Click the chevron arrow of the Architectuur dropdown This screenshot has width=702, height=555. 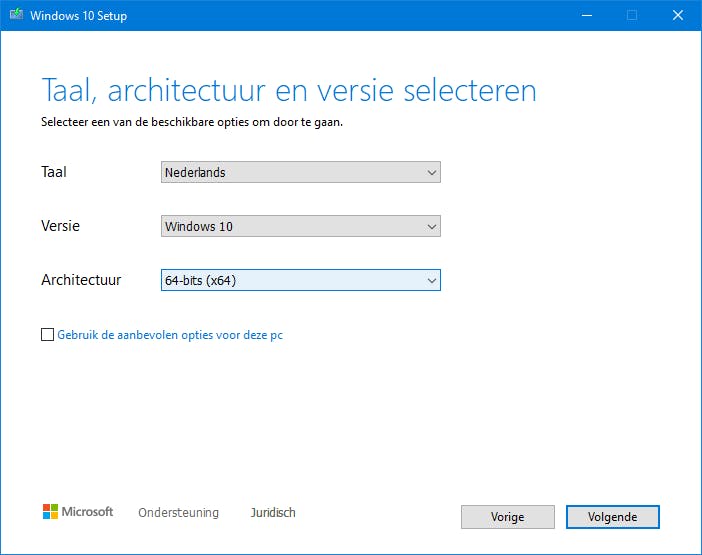[x=432, y=281]
